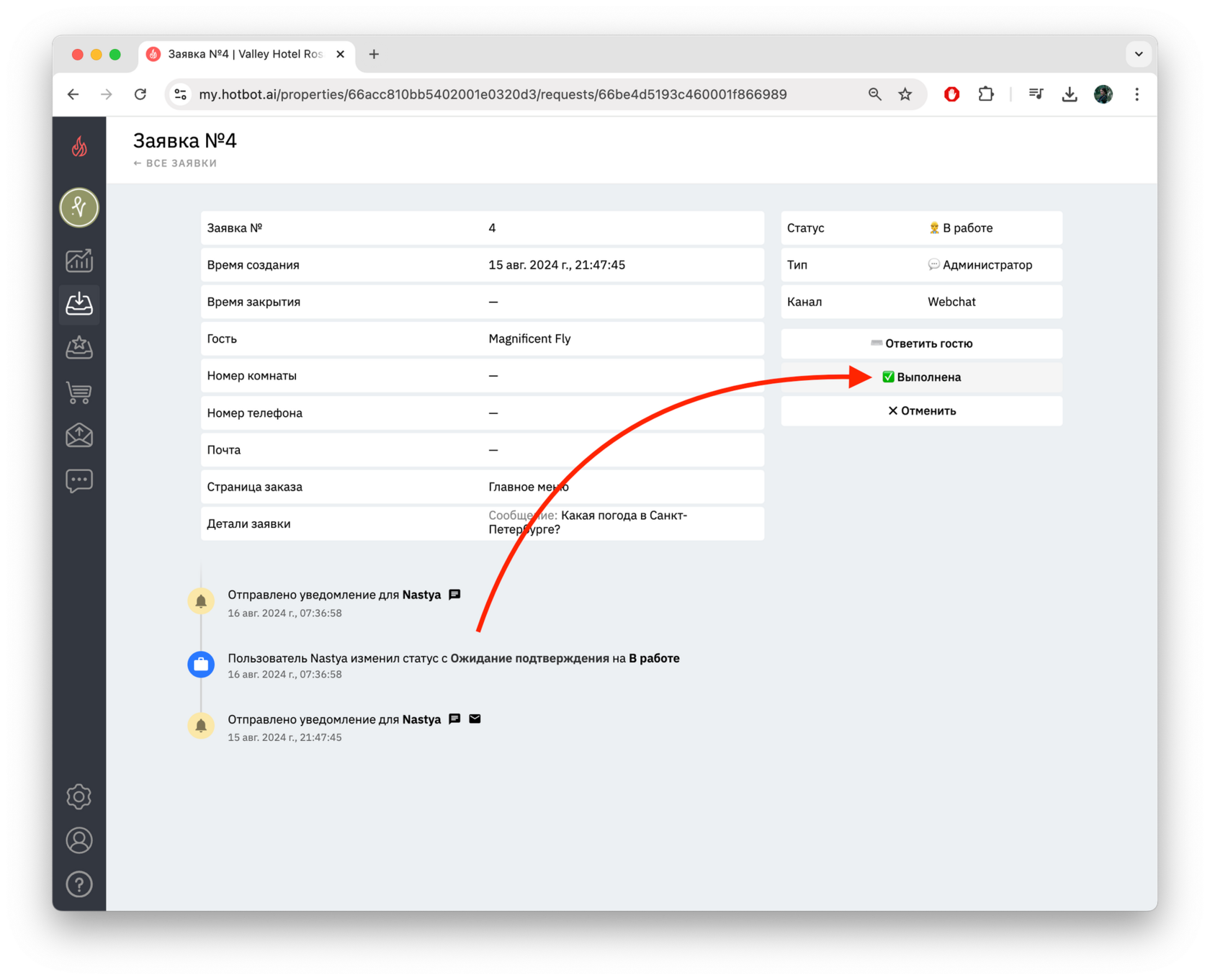Bookmark this page with the star
Viewport: 1210px width, 980px height.
point(905,94)
